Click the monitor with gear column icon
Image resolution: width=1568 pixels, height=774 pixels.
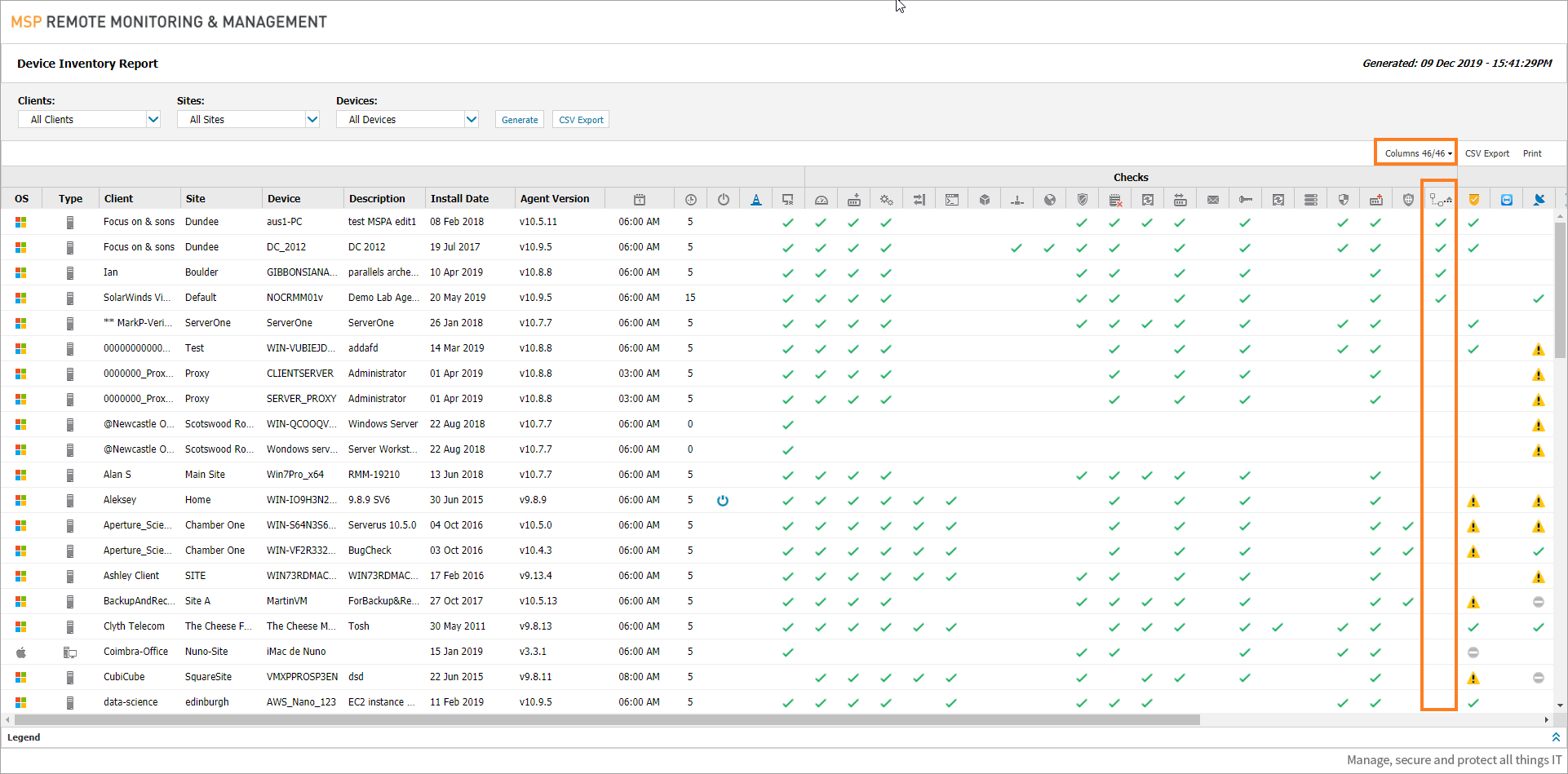(788, 199)
